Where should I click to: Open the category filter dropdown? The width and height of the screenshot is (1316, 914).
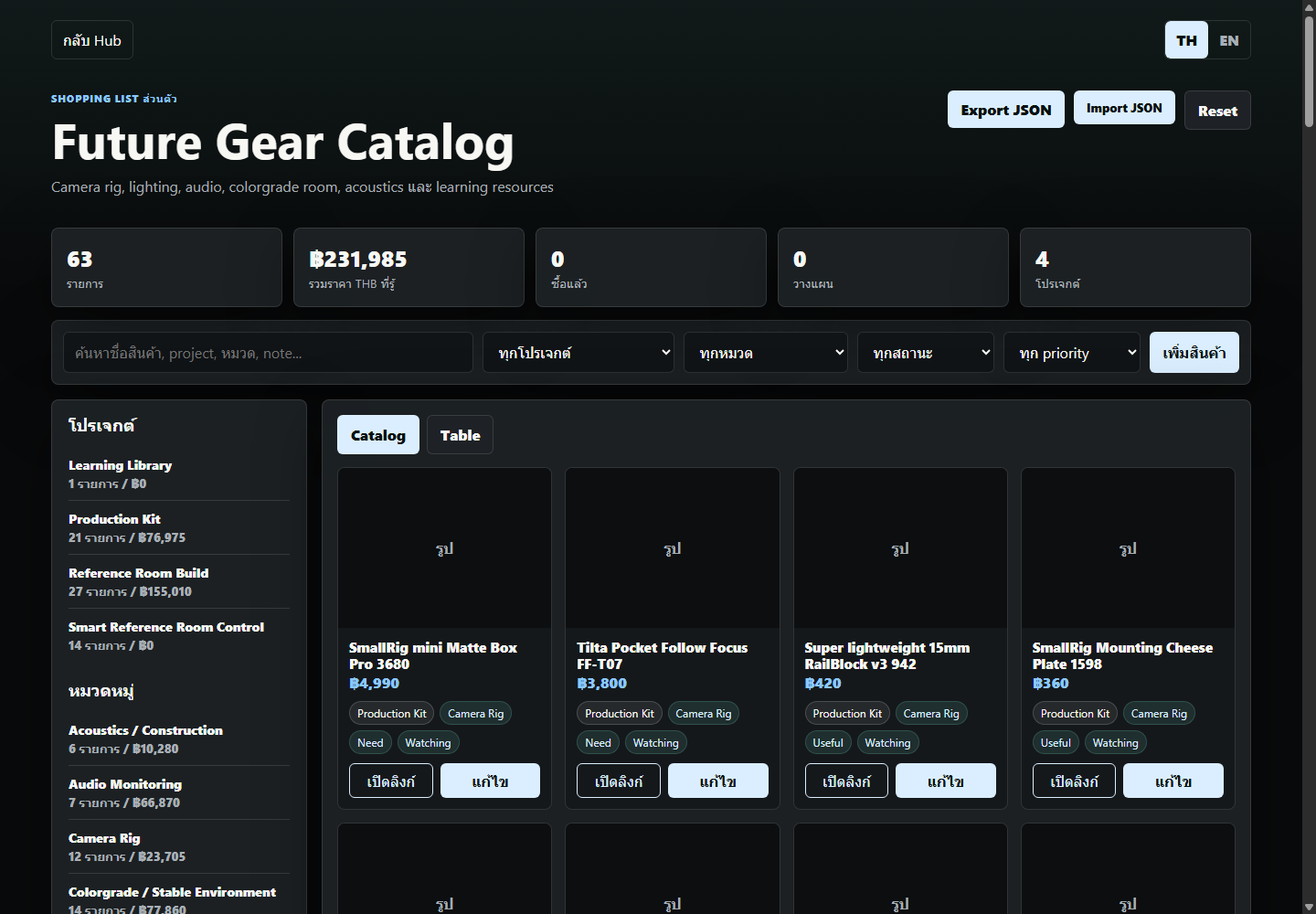point(766,353)
